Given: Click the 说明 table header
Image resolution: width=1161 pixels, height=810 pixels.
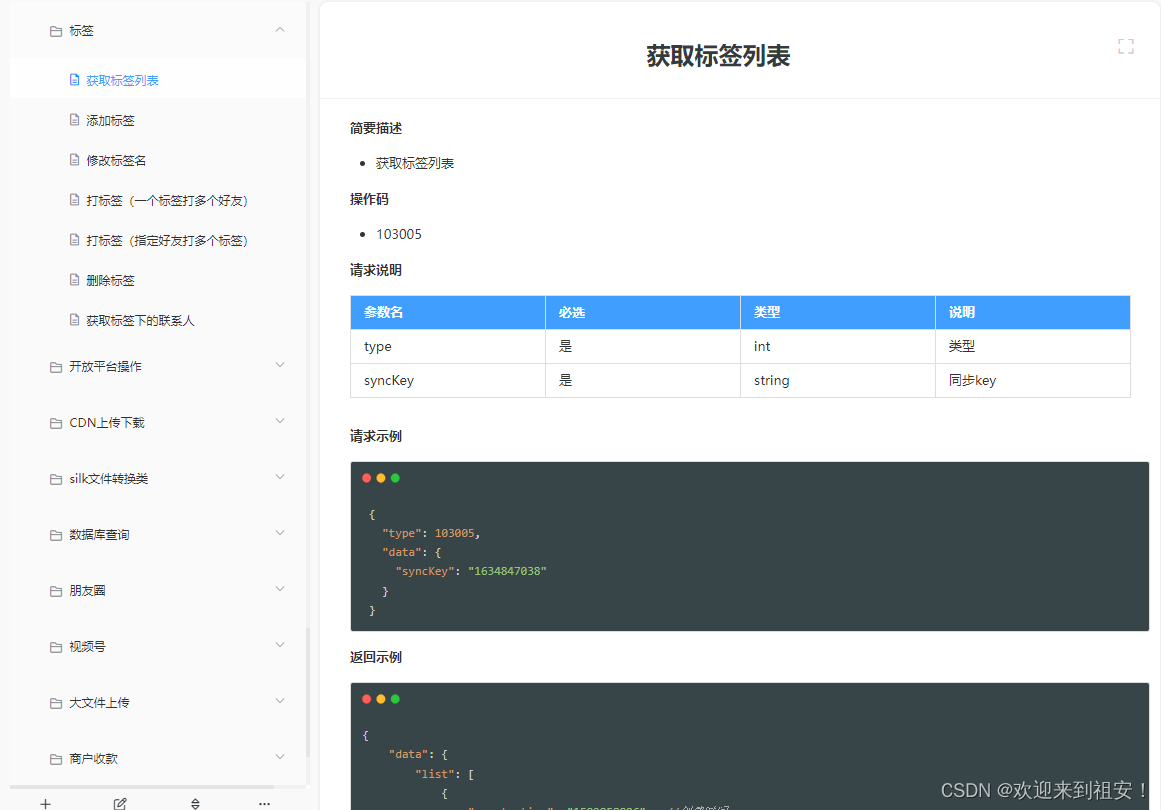Looking at the screenshot, I should pyautogui.click(x=1033, y=312).
